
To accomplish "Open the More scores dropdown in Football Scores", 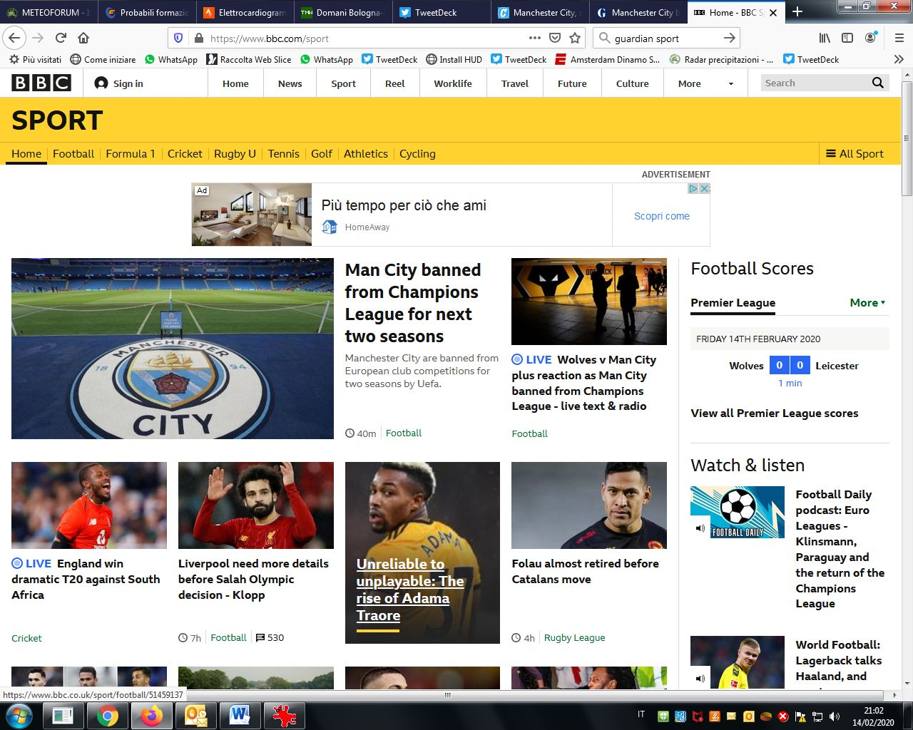I will 866,302.
